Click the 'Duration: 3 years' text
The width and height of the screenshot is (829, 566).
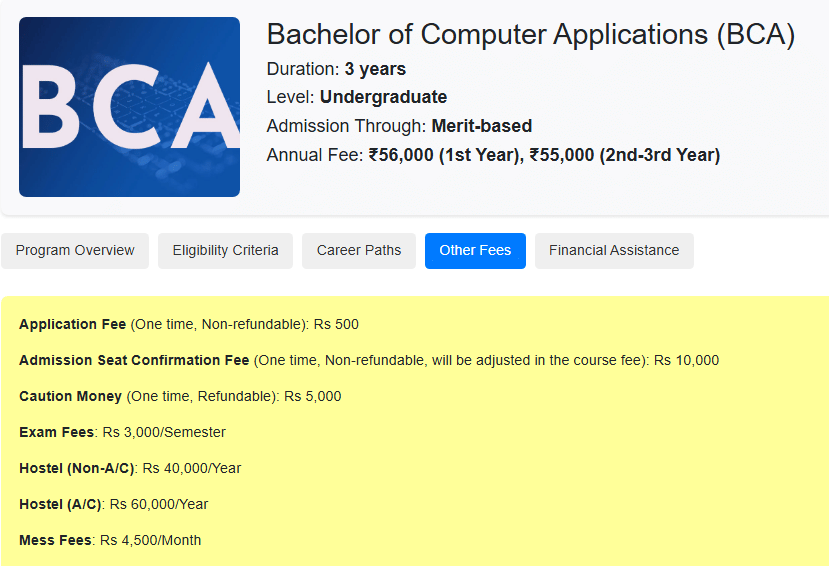(336, 69)
